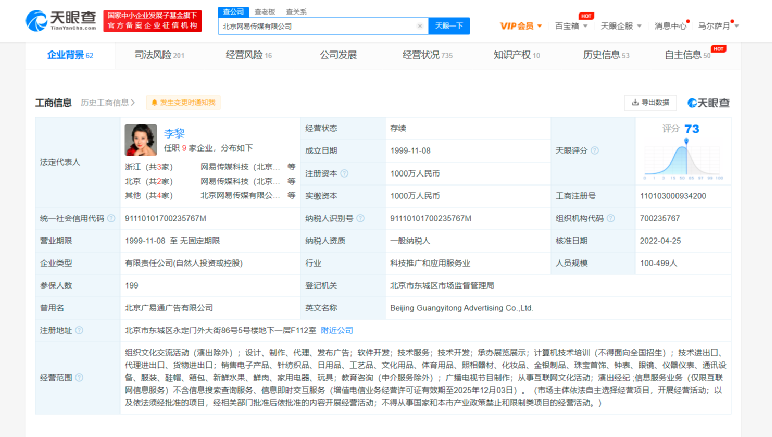Clear the search box with X icon

(x=419, y=26)
